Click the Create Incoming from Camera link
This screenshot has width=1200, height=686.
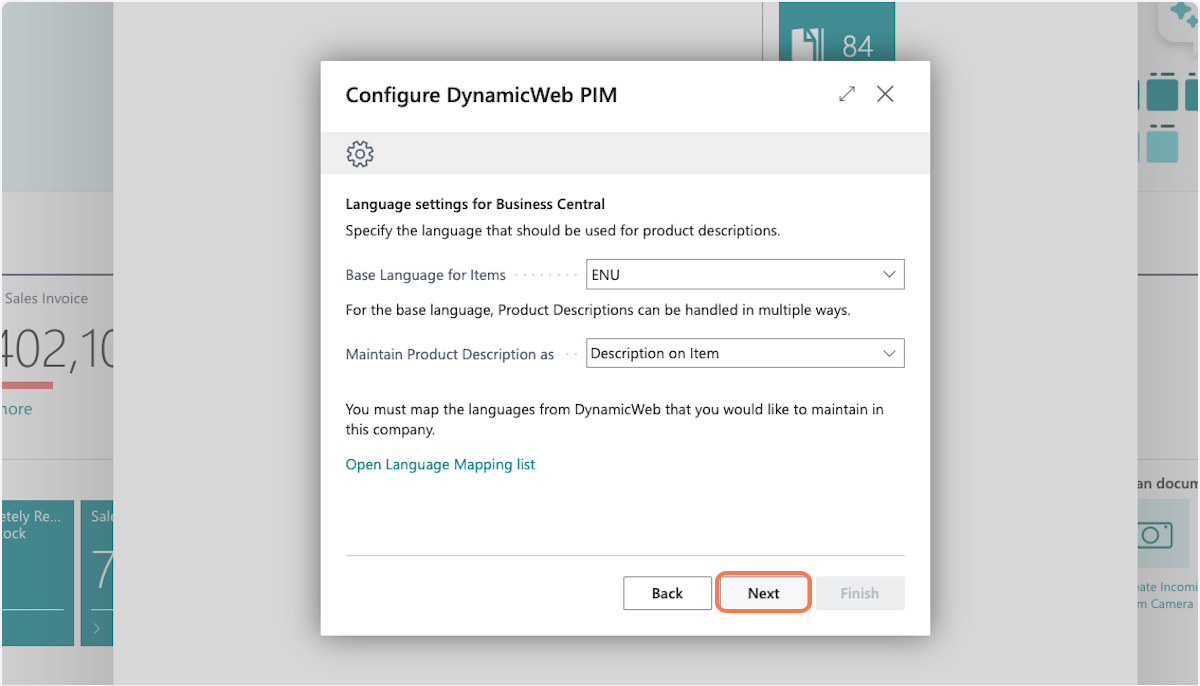(x=1165, y=595)
